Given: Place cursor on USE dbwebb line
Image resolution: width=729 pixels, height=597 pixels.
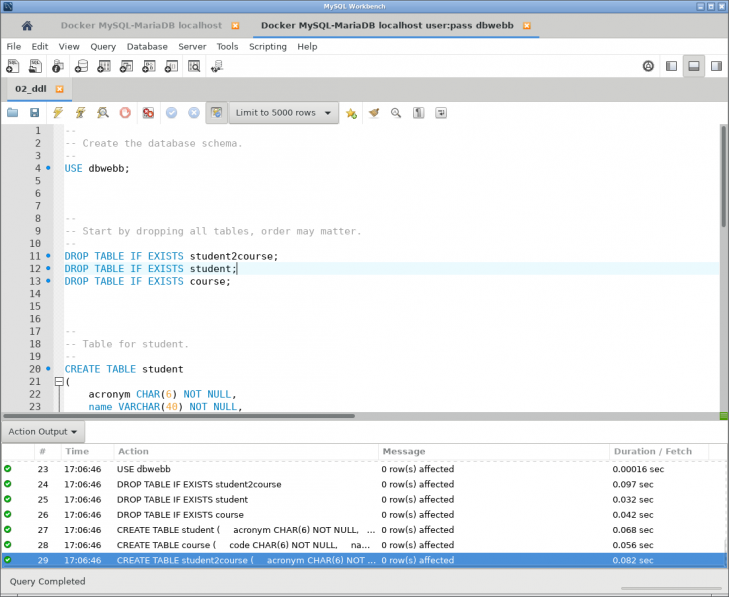Looking at the screenshot, I should click(x=97, y=168).
